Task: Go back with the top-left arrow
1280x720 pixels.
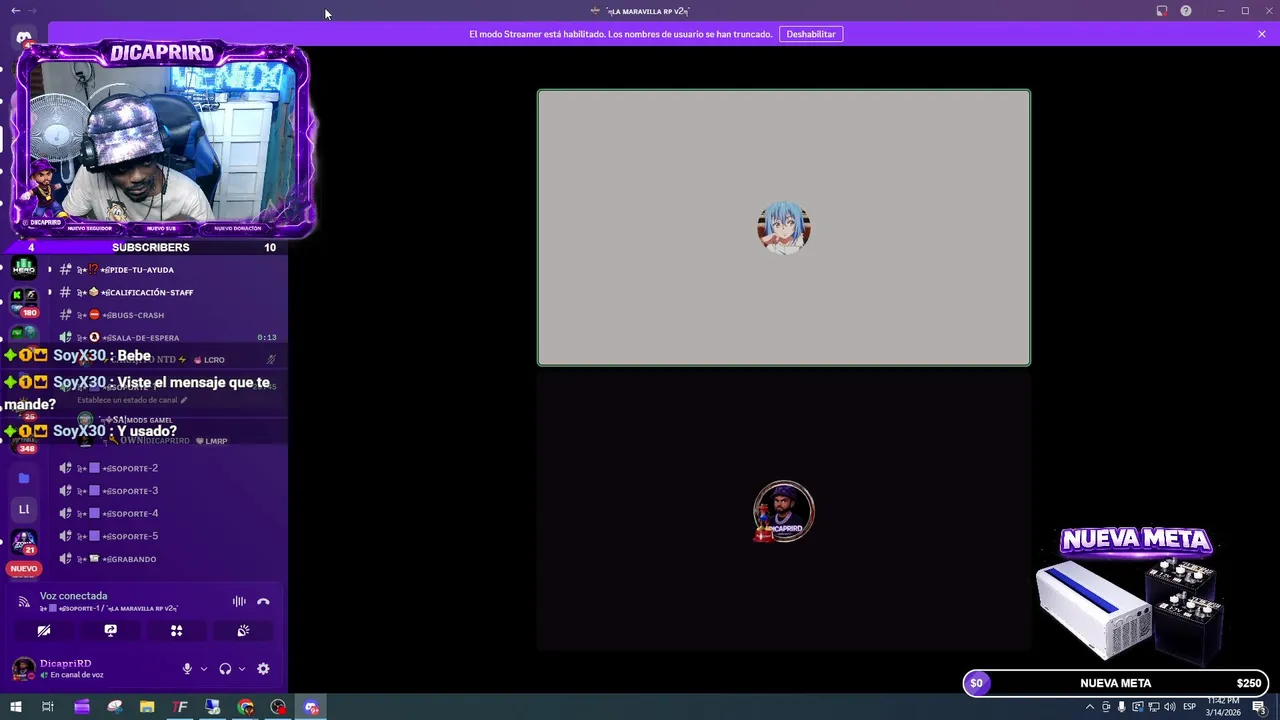Action: pyautogui.click(x=15, y=11)
